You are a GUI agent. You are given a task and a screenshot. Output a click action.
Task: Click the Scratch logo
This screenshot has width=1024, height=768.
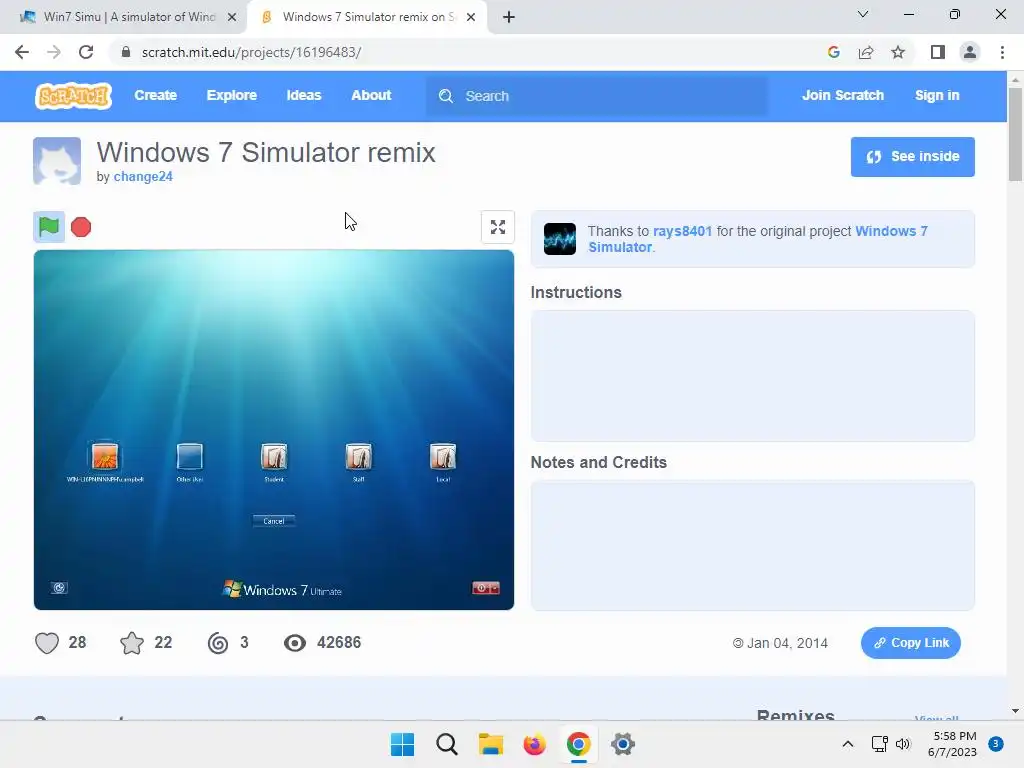coord(73,96)
